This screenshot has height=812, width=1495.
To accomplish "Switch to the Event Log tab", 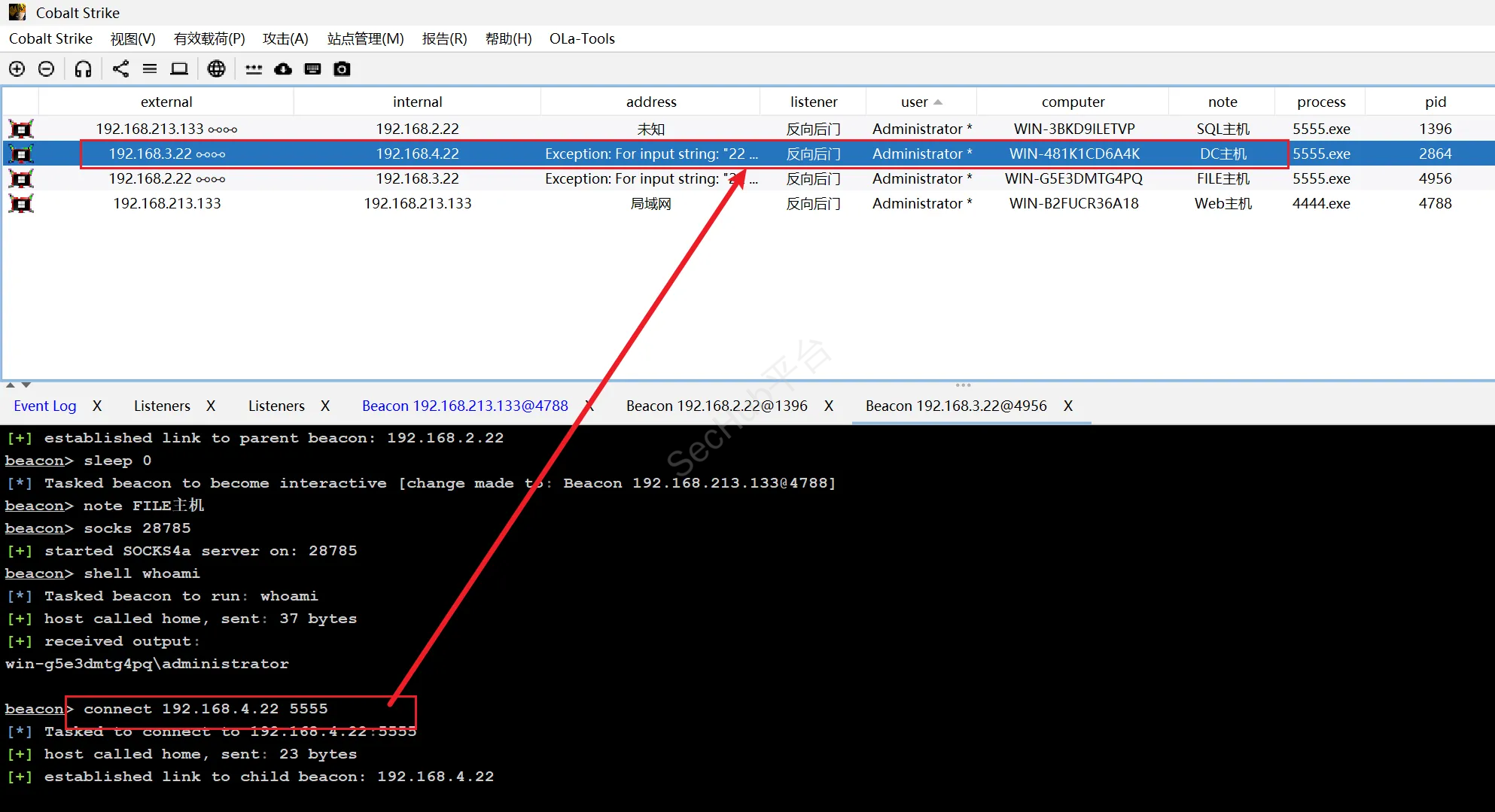I will point(45,406).
